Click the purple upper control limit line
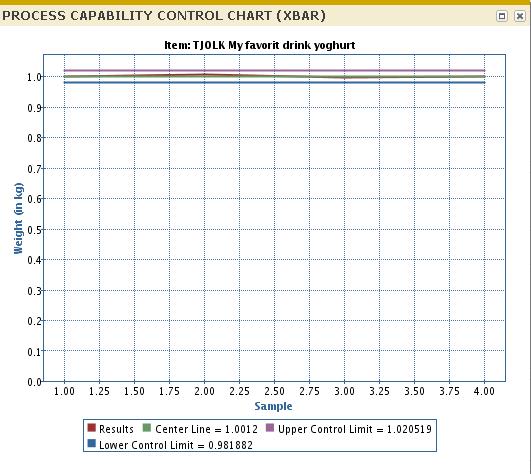 point(274,71)
